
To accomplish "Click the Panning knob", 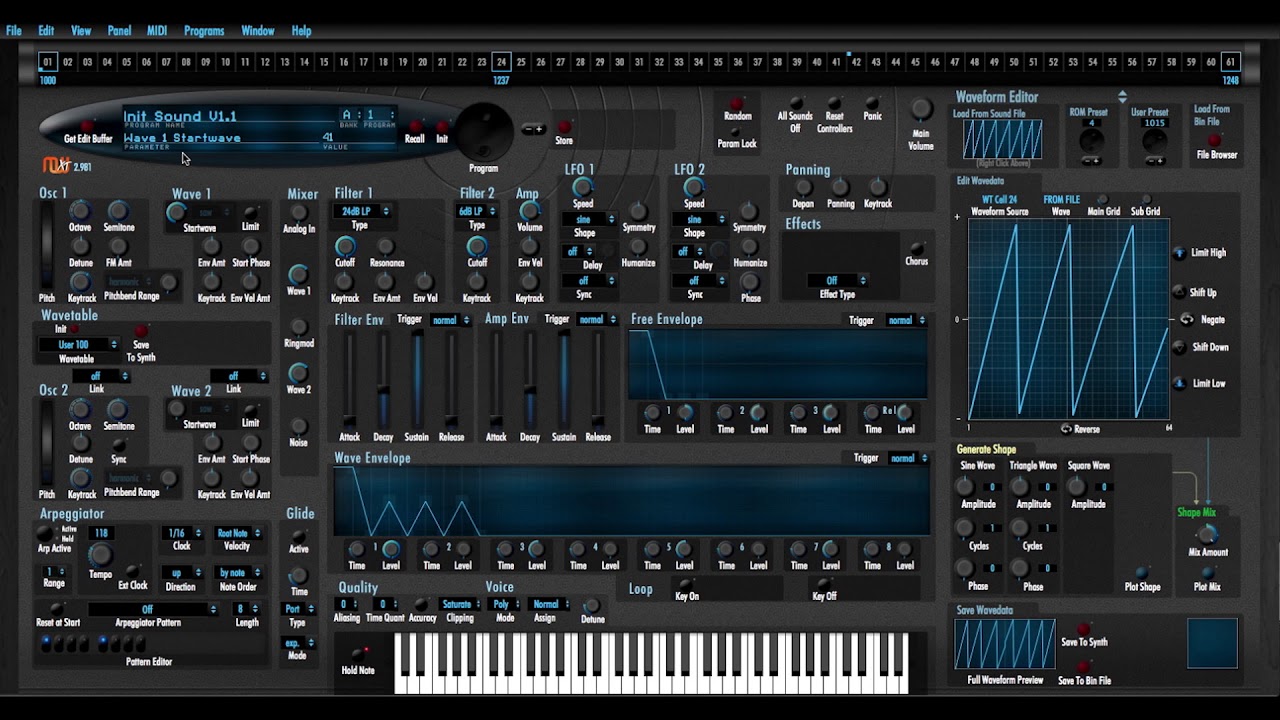I will tap(840, 187).
